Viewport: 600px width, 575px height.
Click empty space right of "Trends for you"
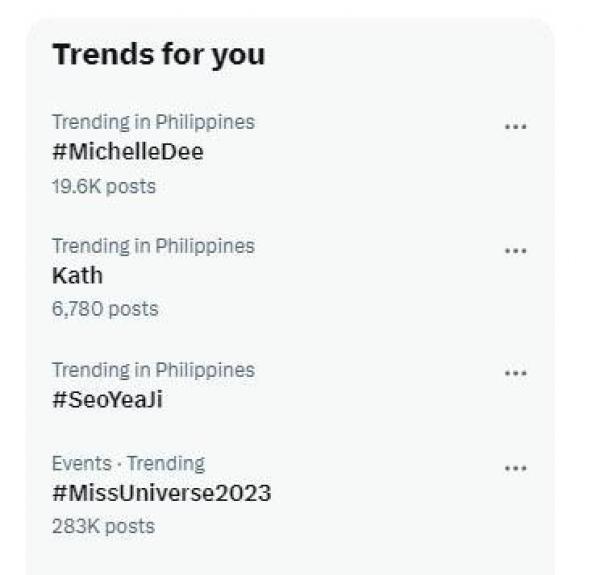point(400,54)
